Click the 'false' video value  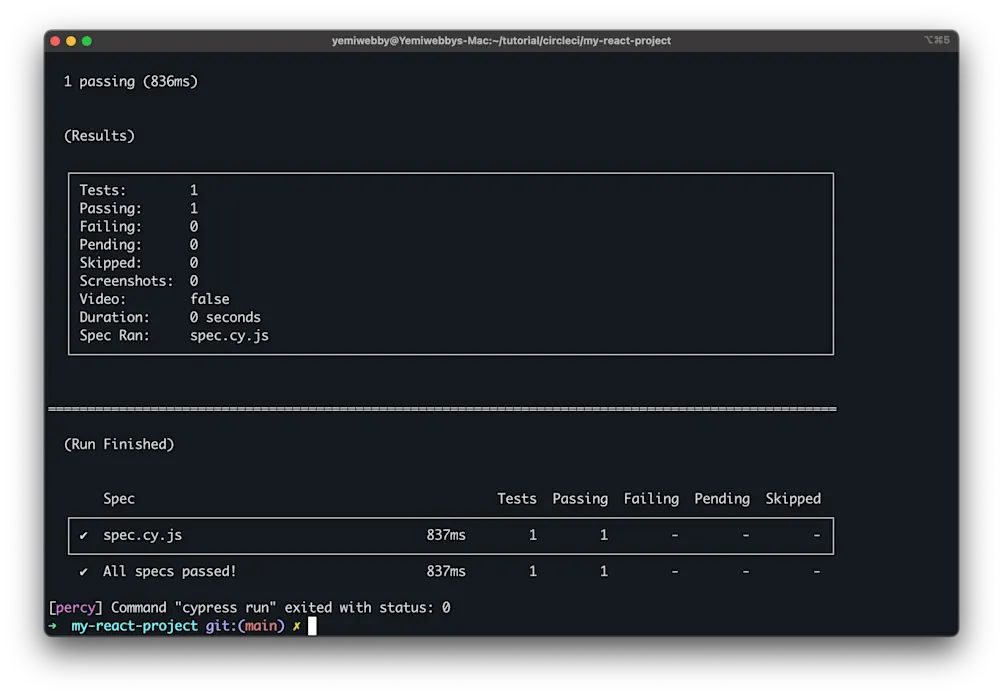coord(209,299)
